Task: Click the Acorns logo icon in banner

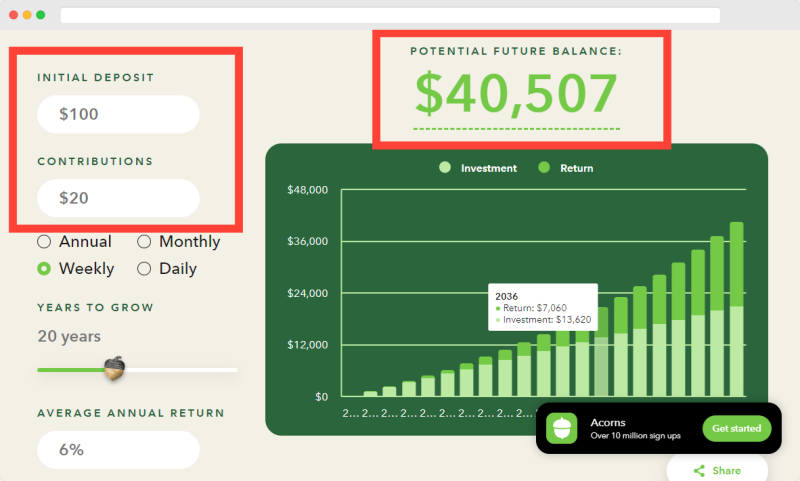Action: coord(561,428)
